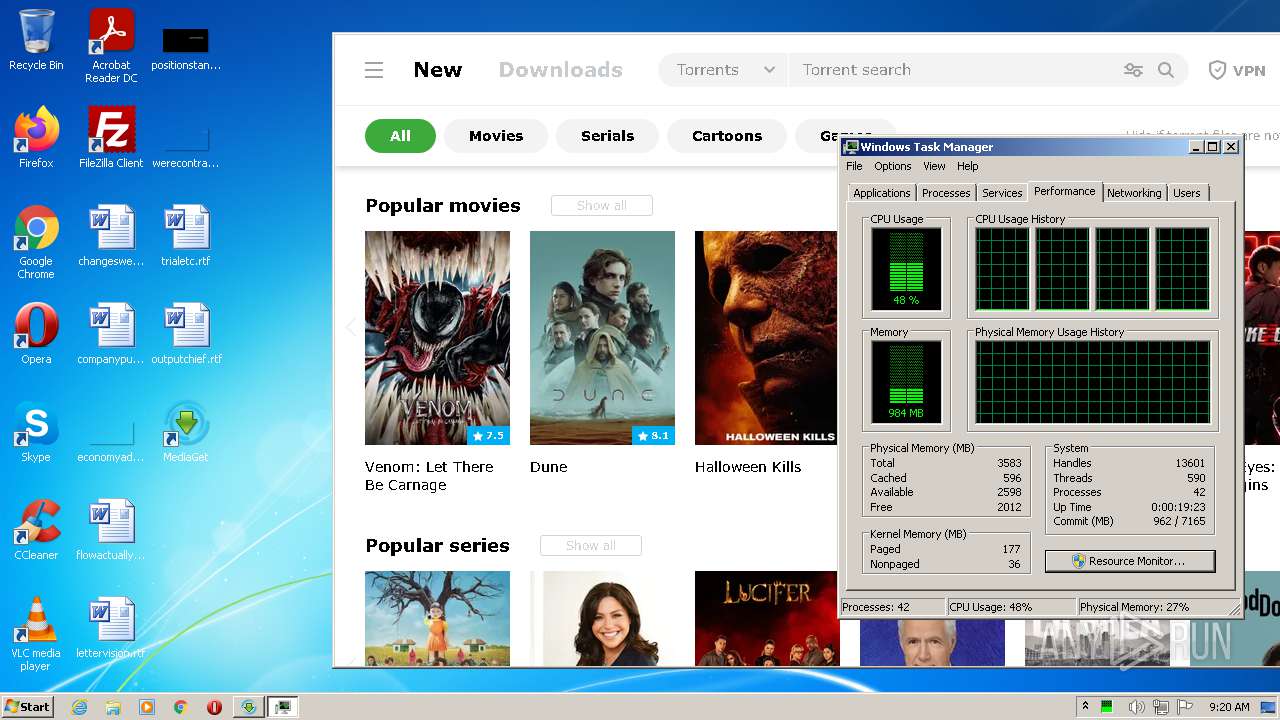The image size is (1280, 720).
Task: Open File menu in Task Manager
Action: tap(854, 166)
